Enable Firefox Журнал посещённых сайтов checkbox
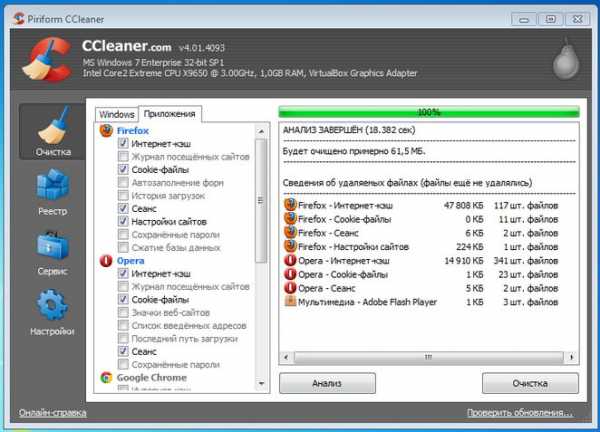600x432 pixels. tap(123, 156)
